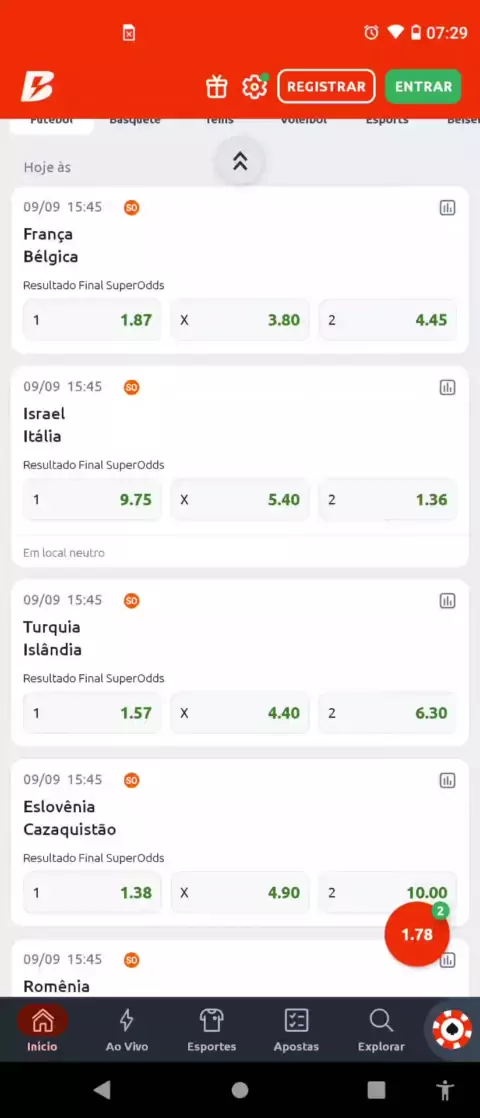Tap SuperOdds badge on França match
Viewport: 480px width, 1118px height.
131,207
